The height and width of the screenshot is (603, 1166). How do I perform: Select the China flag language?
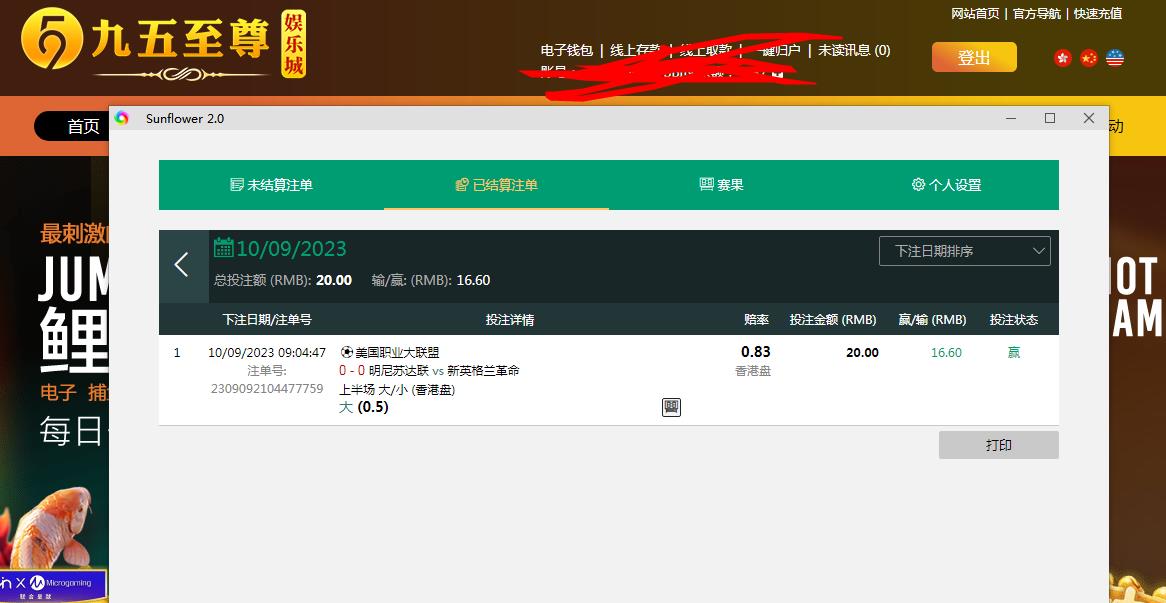tap(1089, 58)
